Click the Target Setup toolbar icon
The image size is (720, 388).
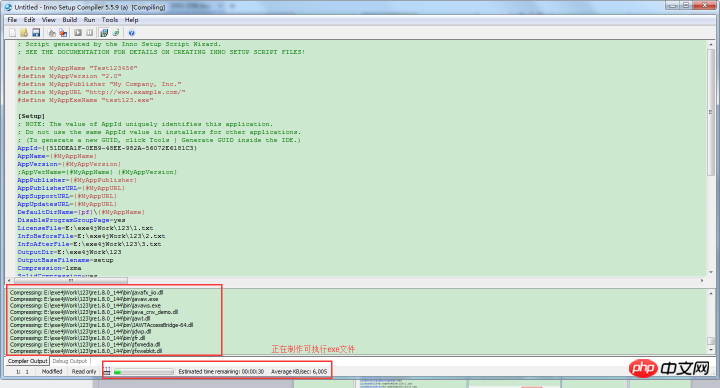(104, 33)
